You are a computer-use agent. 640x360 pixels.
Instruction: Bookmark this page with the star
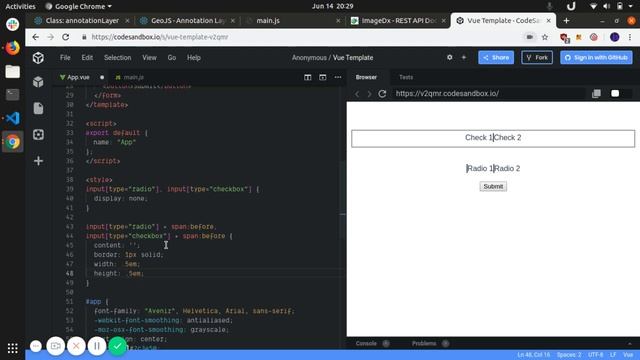coord(545,37)
